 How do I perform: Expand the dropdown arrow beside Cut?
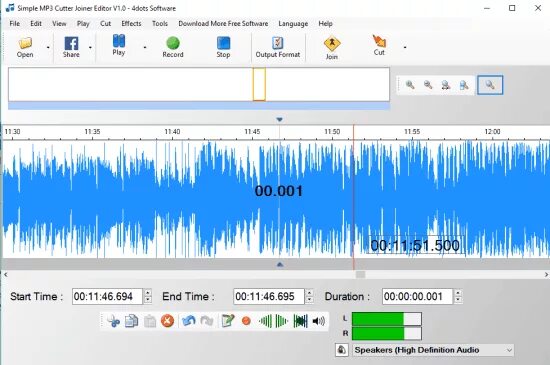[x=405, y=47]
